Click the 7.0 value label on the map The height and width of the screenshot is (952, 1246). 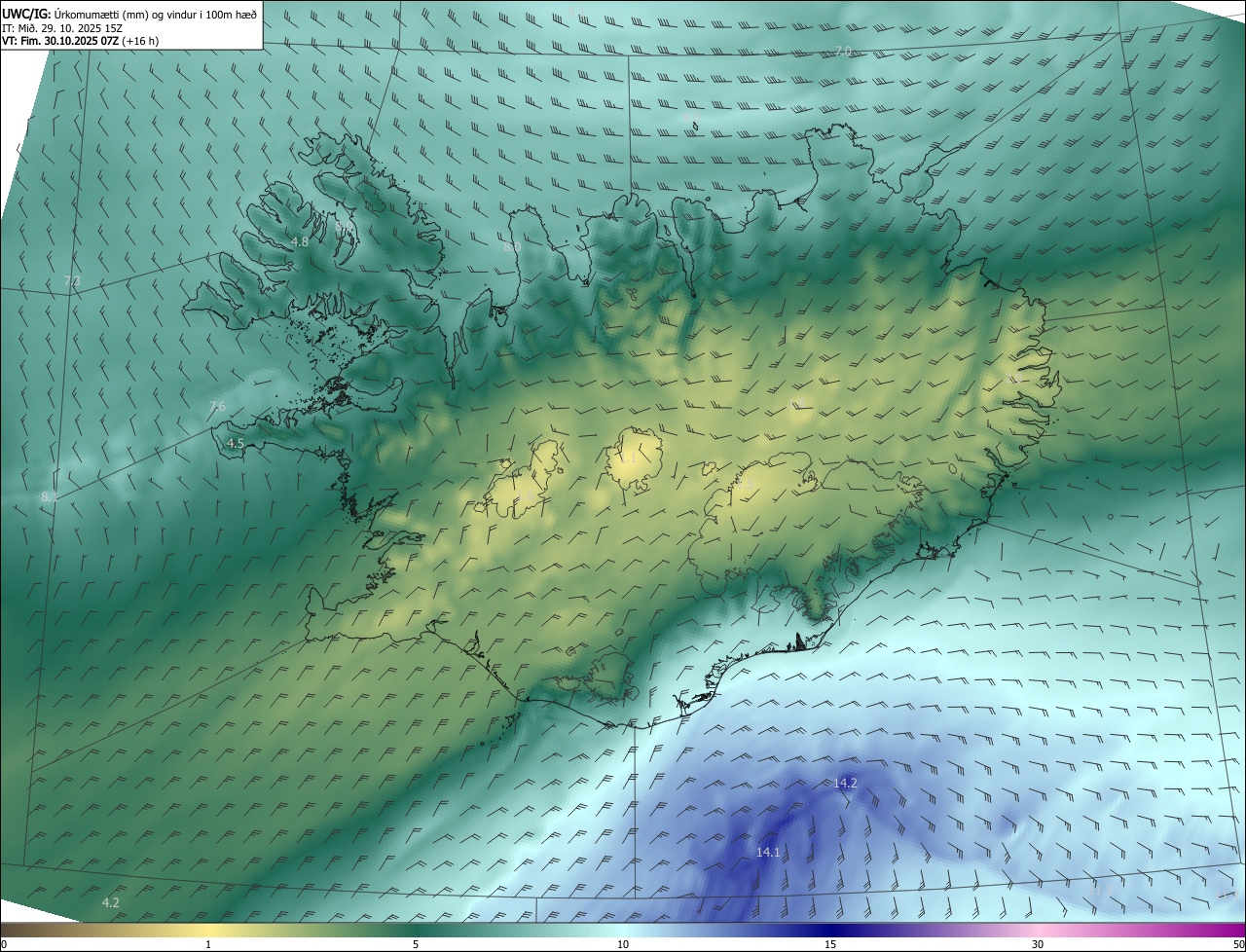point(843,51)
